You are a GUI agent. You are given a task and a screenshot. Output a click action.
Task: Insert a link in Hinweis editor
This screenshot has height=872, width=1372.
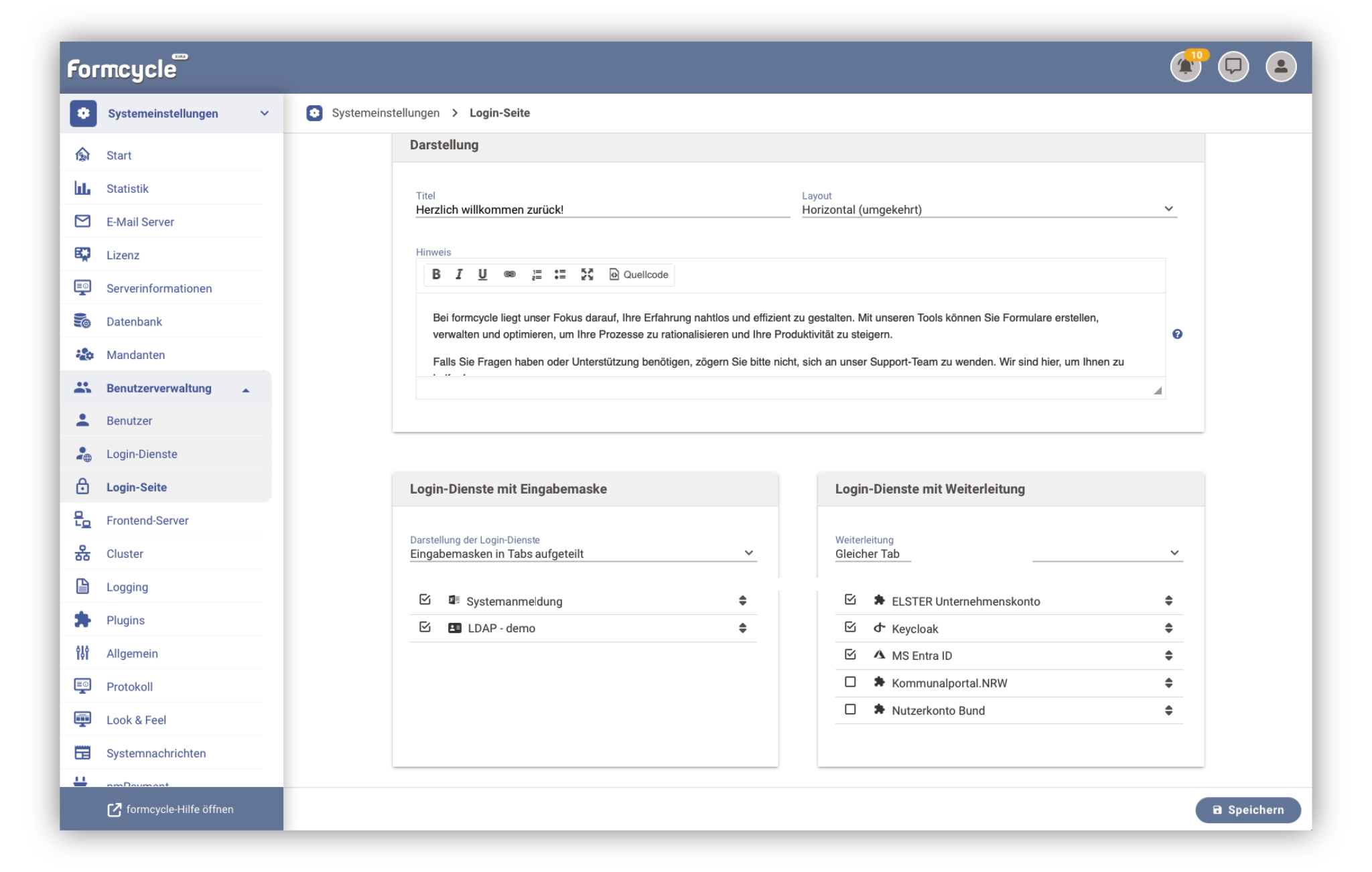tap(510, 275)
